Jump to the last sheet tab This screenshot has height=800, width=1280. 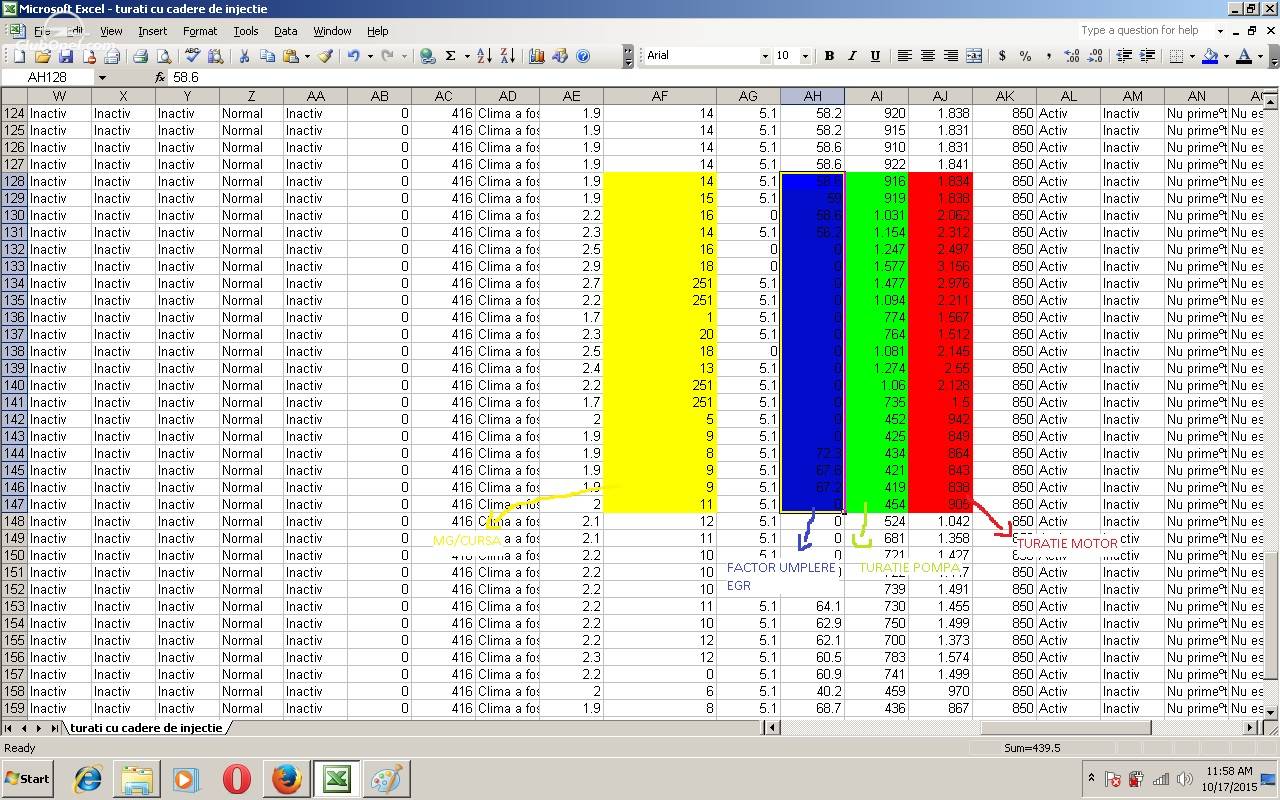(55, 728)
